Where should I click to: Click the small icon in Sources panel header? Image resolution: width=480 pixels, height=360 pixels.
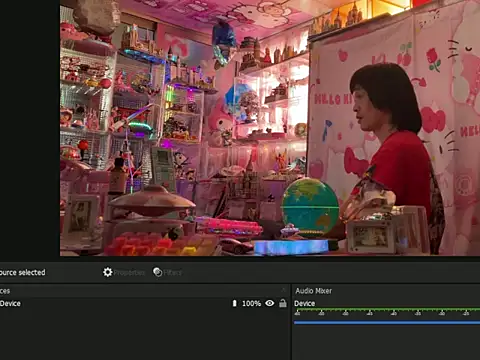click(284, 290)
